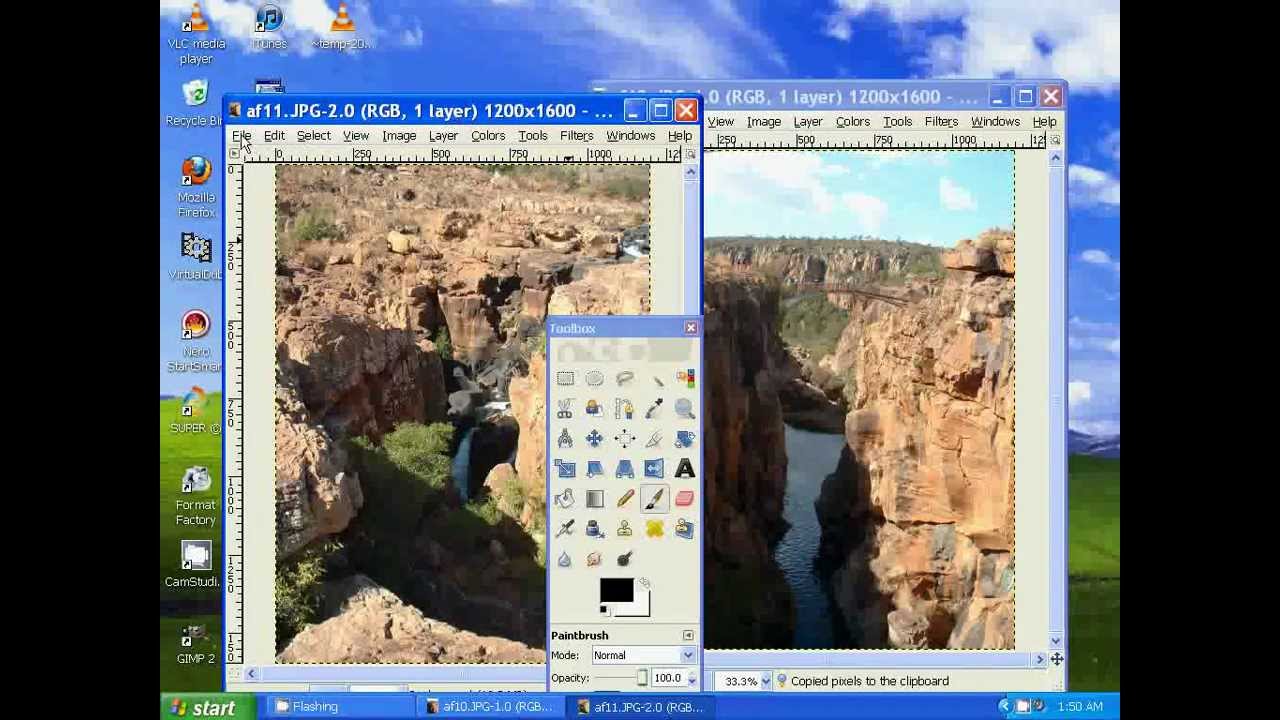Screen dimensions: 1280x720
Task: Open the Windows menu in af10 window
Action: 995,122
